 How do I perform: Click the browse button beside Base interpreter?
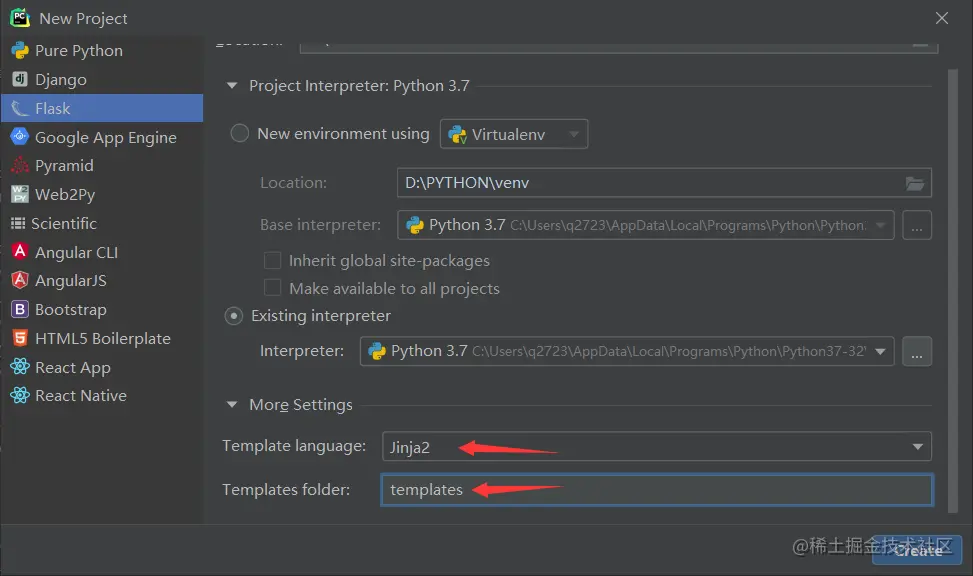tap(917, 225)
